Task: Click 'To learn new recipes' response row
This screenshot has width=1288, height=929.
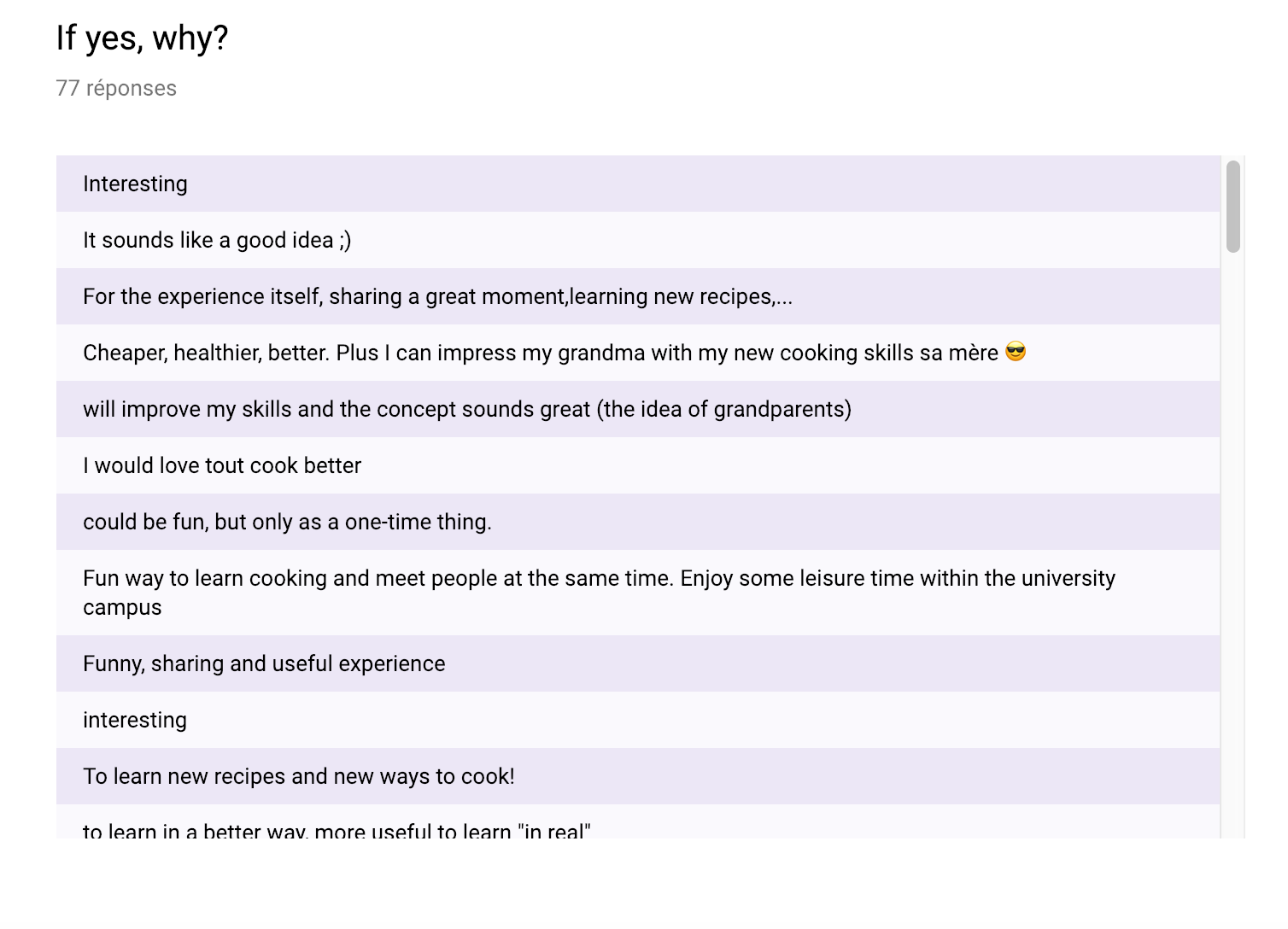Action: pyautogui.click(x=638, y=776)
